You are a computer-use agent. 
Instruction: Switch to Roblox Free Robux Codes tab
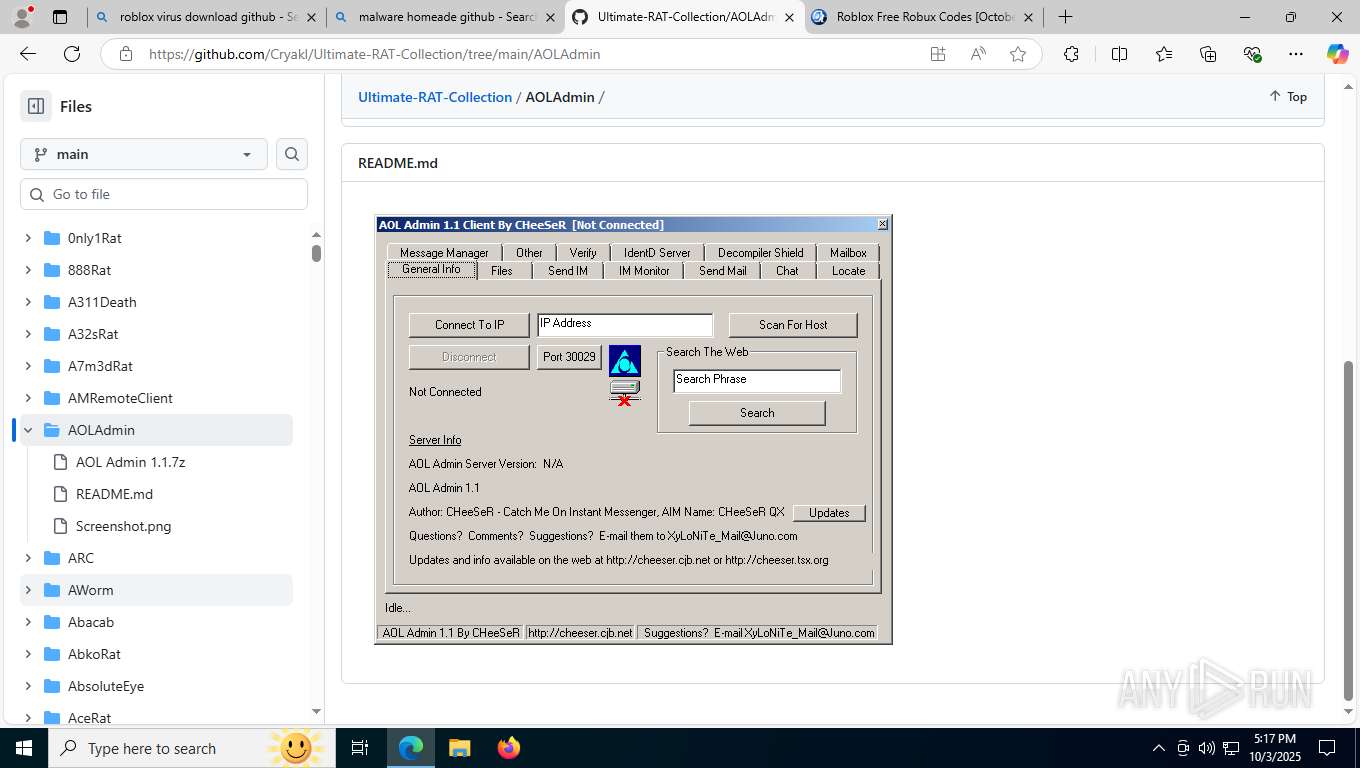click(925, 17)
